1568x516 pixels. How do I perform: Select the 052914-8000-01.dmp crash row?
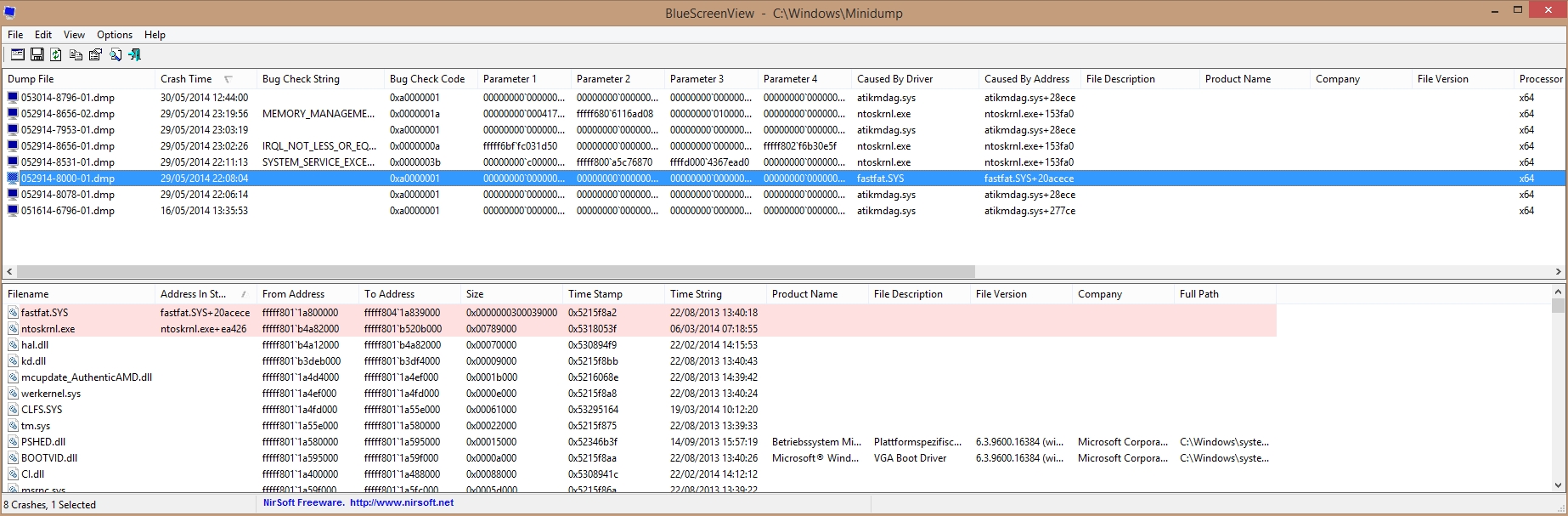(x=784, y=179)
